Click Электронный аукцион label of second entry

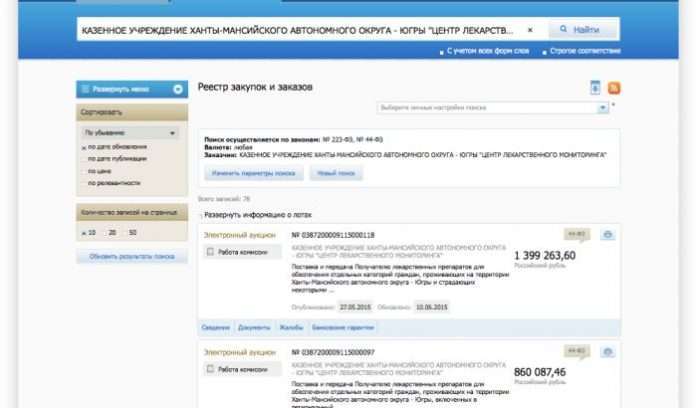point(240,353)
